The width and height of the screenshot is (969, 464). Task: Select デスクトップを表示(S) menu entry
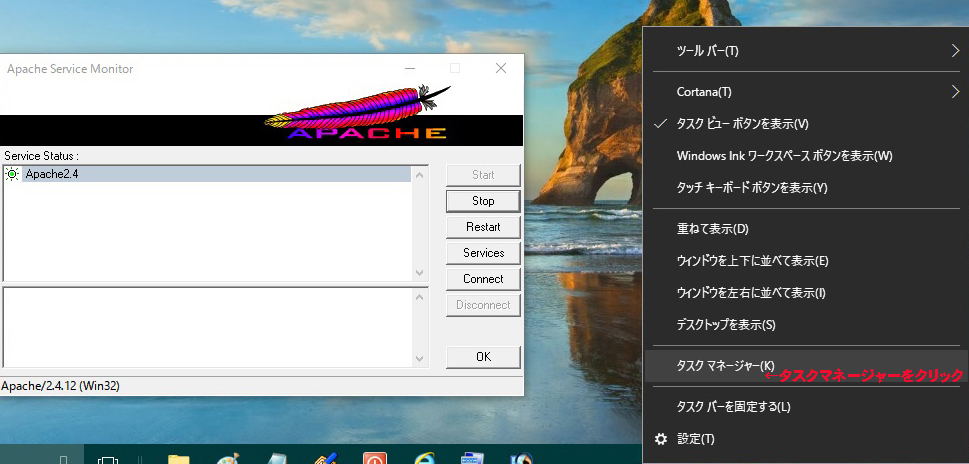[805, 324]
